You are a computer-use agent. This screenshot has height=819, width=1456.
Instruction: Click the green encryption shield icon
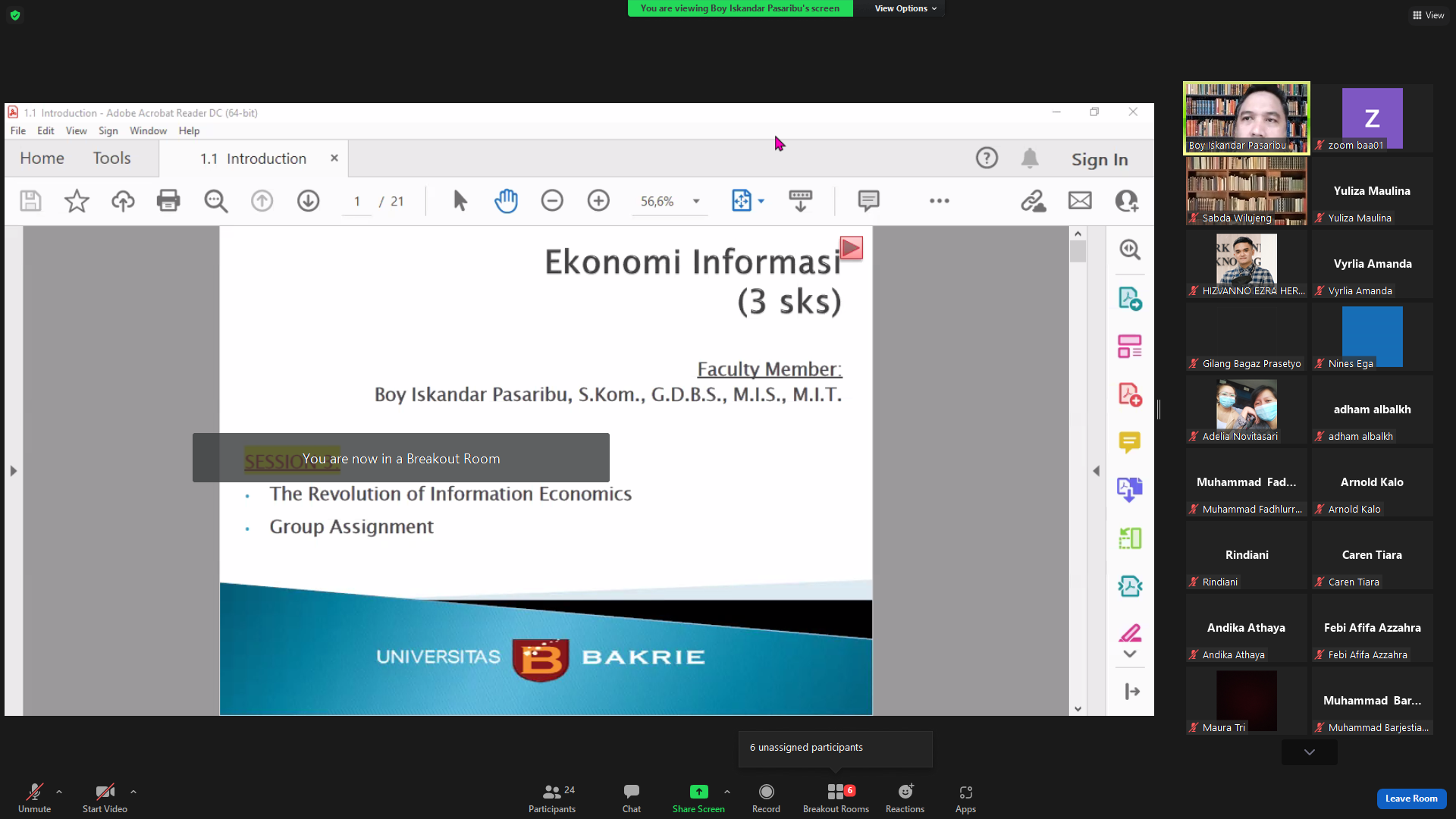15,15
